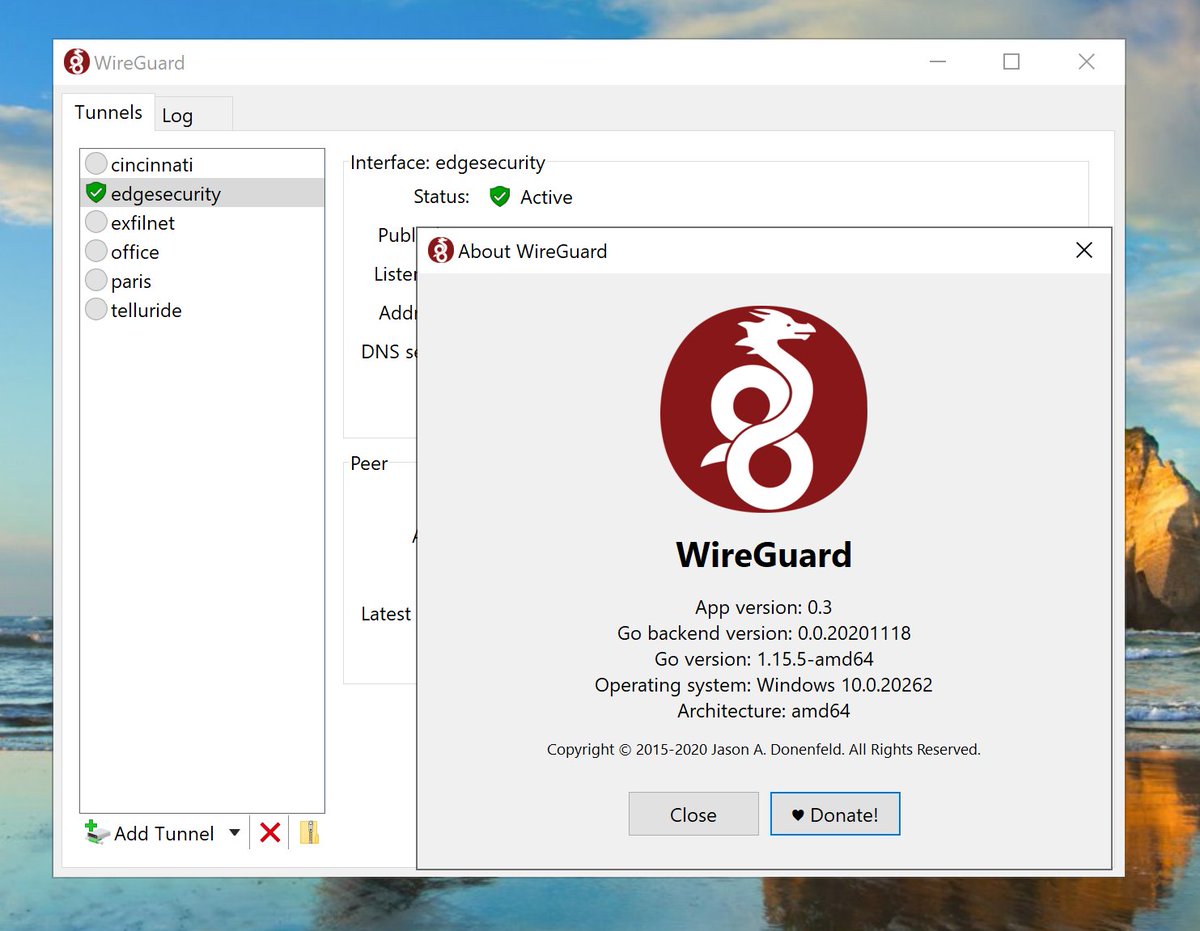Open the Add Tunnel dropdown arrow
Screen dimensions: 1200x931
pyautogui.click(x=234, y=833)
